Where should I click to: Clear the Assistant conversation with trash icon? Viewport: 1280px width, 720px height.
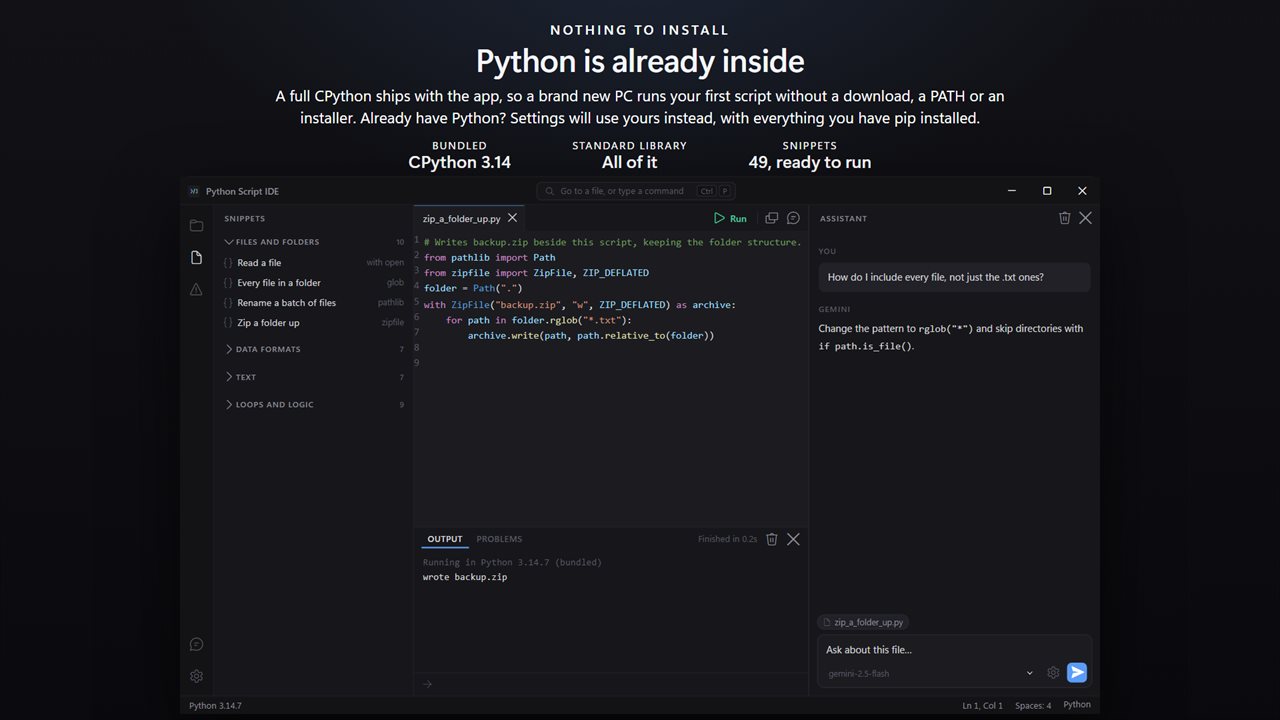tap(1065, 218)
